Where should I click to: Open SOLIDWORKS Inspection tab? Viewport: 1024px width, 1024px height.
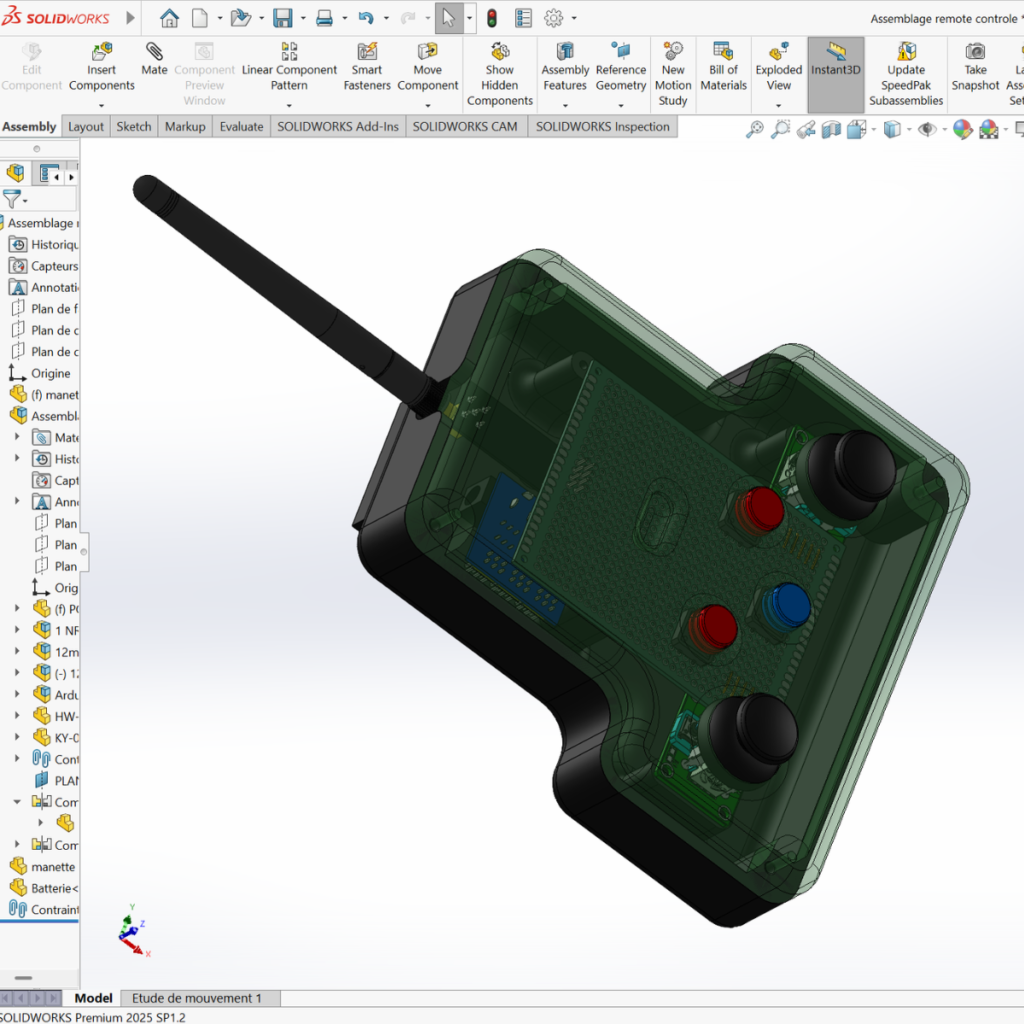(603, 127)
